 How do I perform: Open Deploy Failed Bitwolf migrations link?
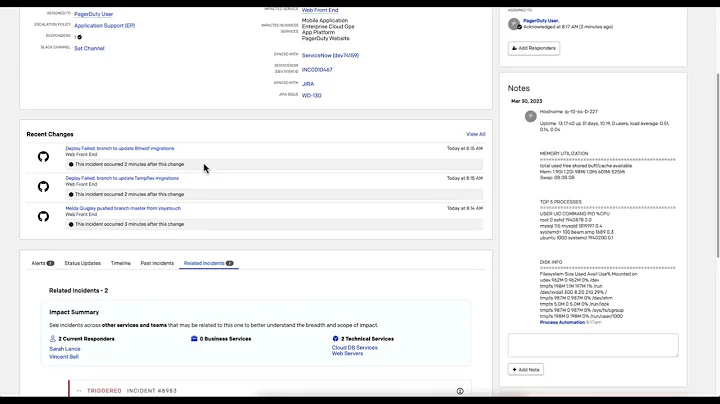pyautogui.click(x=120, y=148)
